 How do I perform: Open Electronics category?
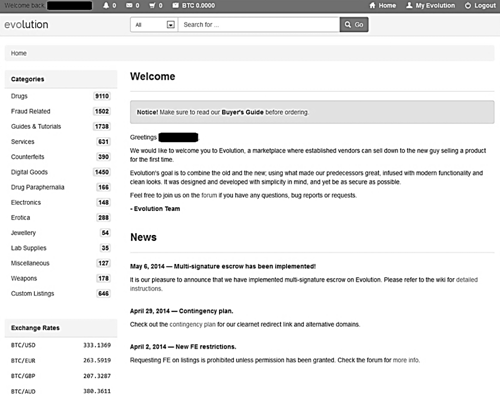click(26, 202)
